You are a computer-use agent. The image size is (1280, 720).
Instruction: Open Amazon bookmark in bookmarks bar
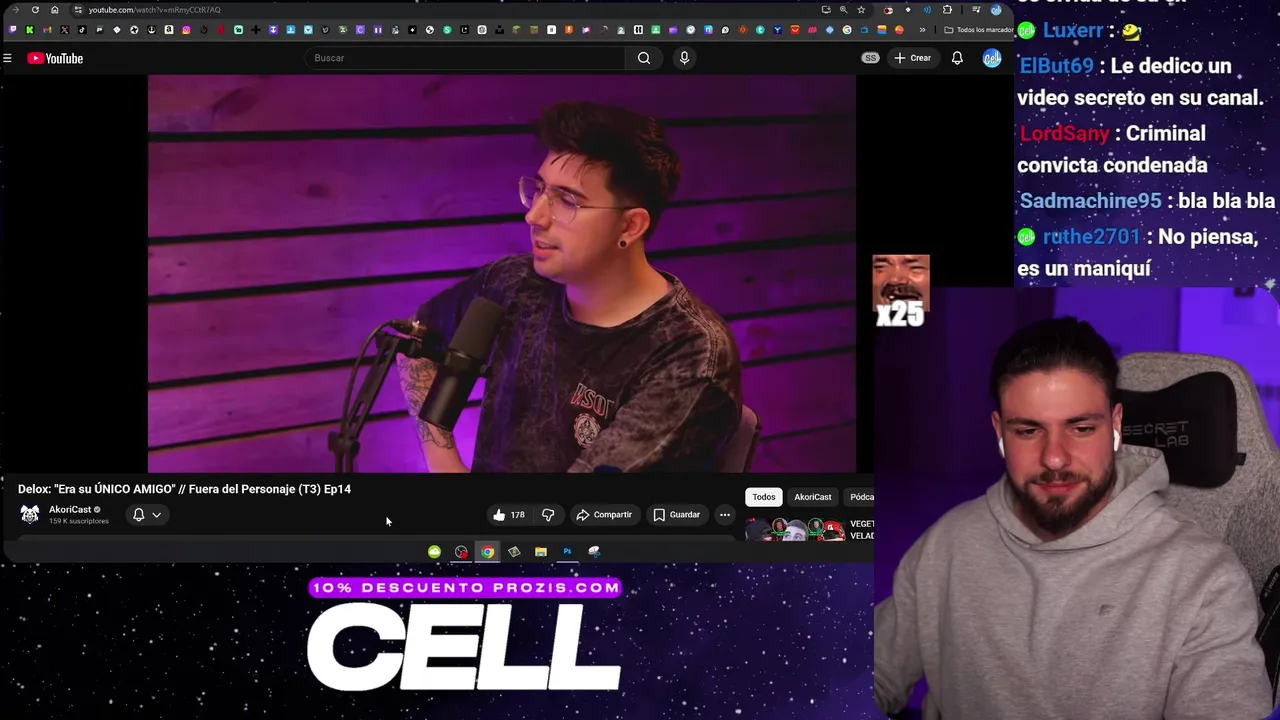169,30
